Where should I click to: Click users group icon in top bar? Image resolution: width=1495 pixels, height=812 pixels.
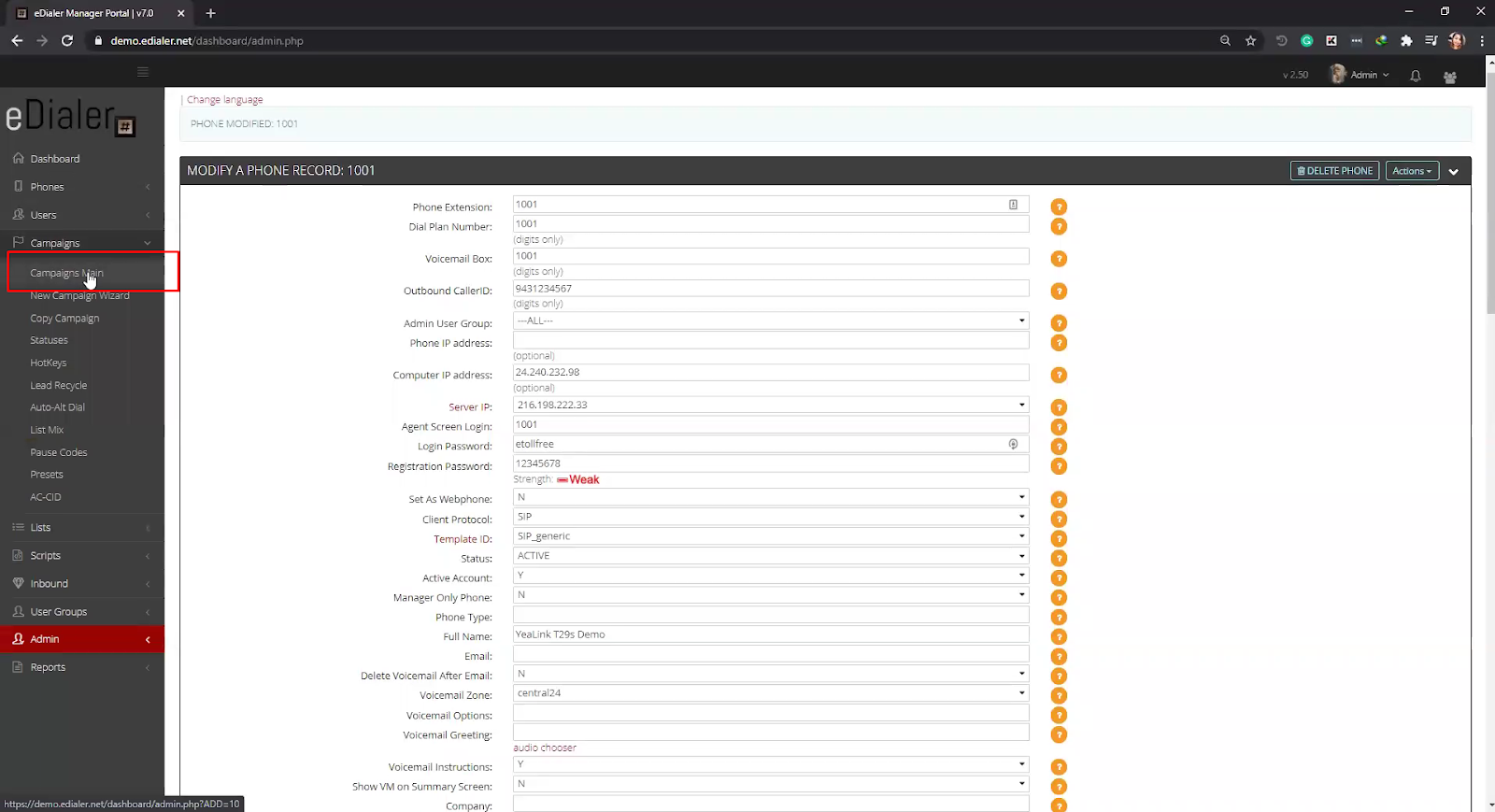coord(1450,77)
